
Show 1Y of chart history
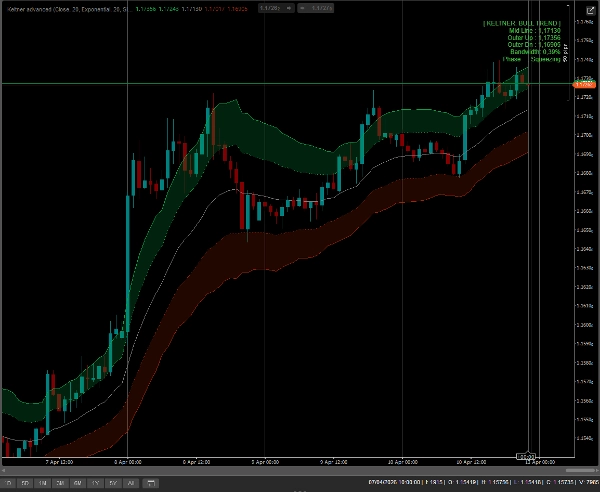coord(95,484)
